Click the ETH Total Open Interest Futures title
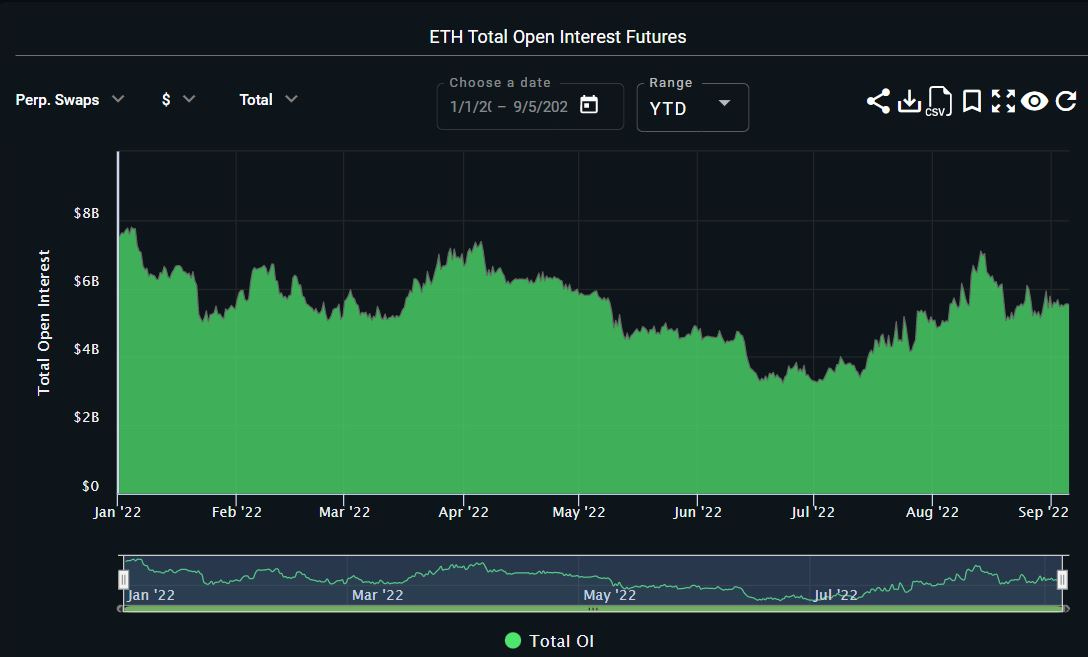The image size is (1088, 657). 558,37
